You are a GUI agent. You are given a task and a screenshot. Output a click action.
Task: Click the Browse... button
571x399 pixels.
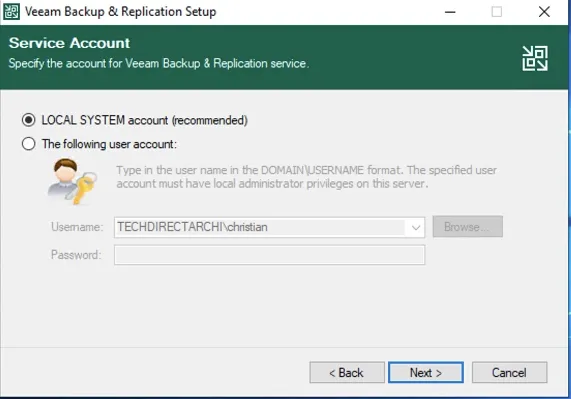[x=468, y=227]
